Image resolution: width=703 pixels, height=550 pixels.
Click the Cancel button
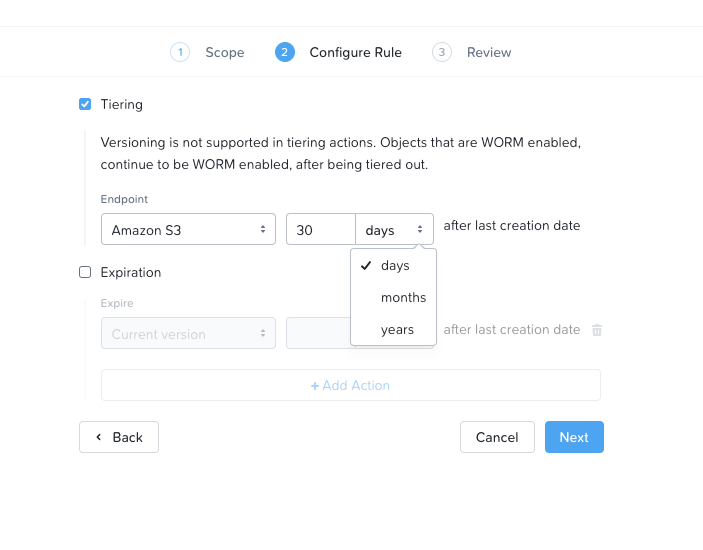coord(497,437)
